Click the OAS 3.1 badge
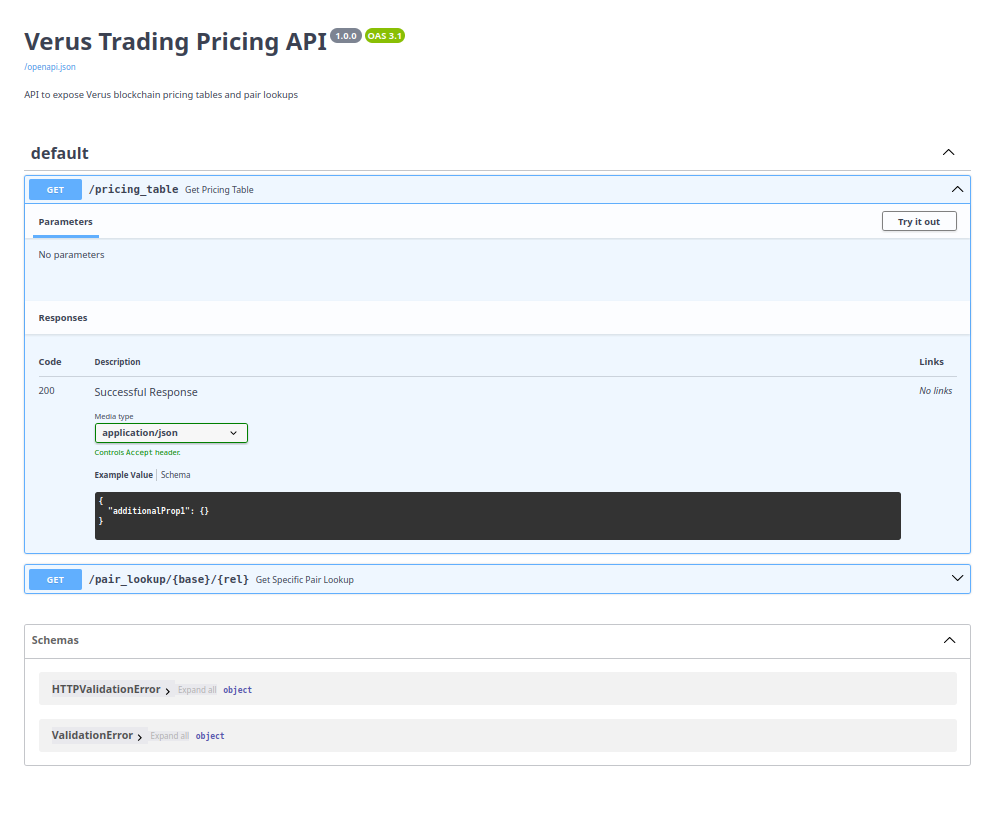 [382, 35]
